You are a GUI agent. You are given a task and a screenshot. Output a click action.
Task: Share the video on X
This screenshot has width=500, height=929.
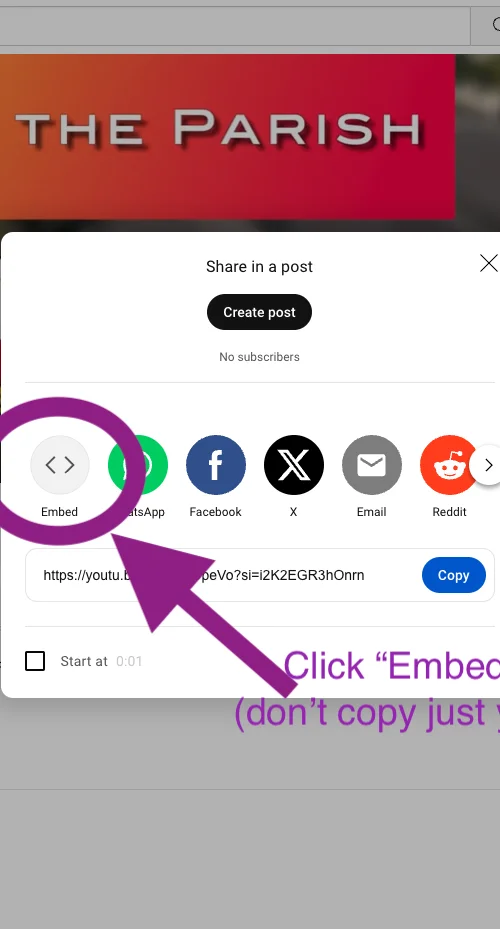[294, 465]
